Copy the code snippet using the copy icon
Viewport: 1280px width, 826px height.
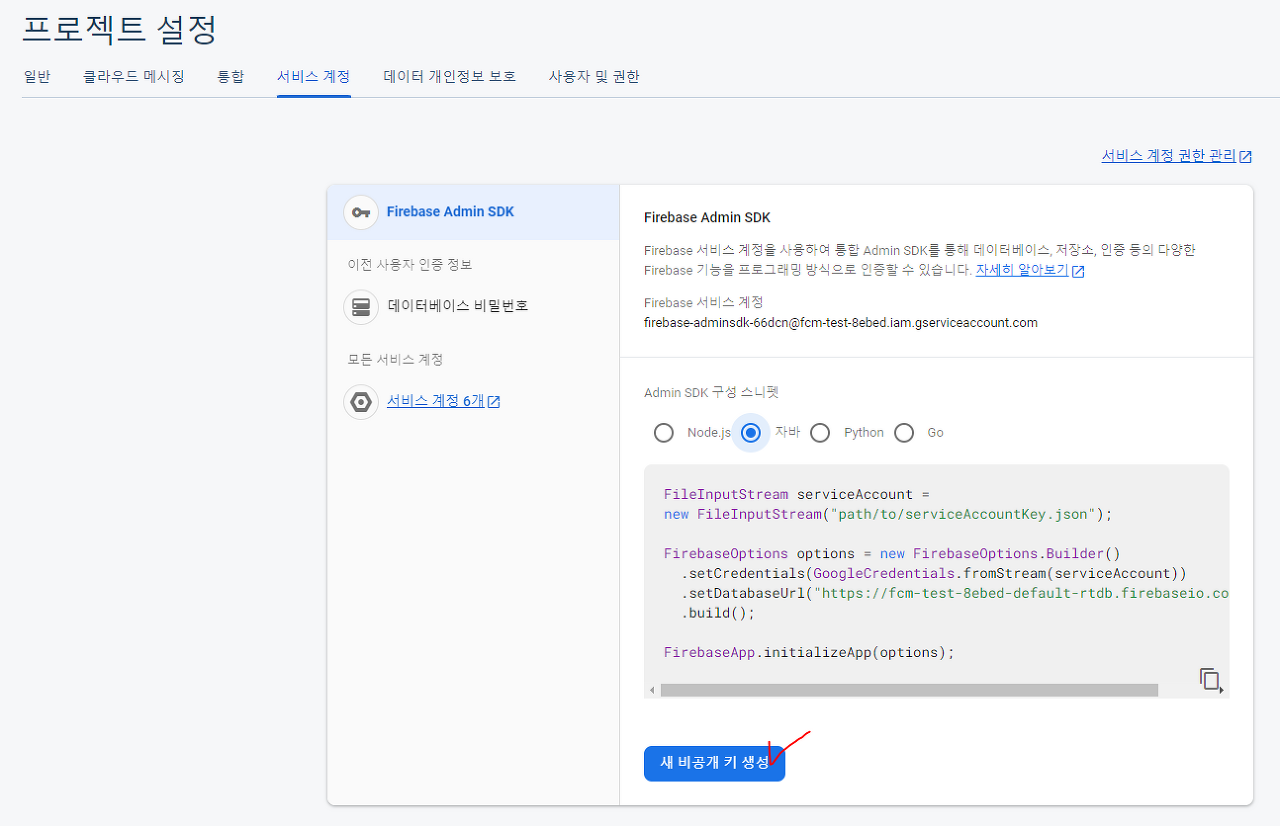pos(1210,679)
